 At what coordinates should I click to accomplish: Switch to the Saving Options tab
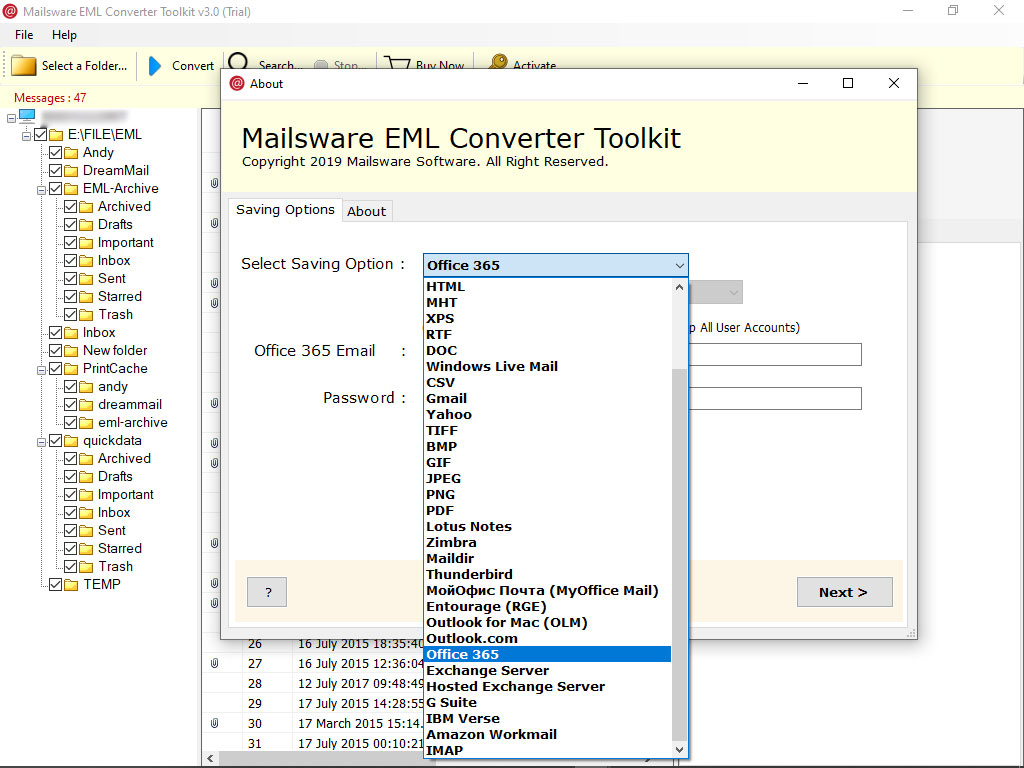point(285,210)
